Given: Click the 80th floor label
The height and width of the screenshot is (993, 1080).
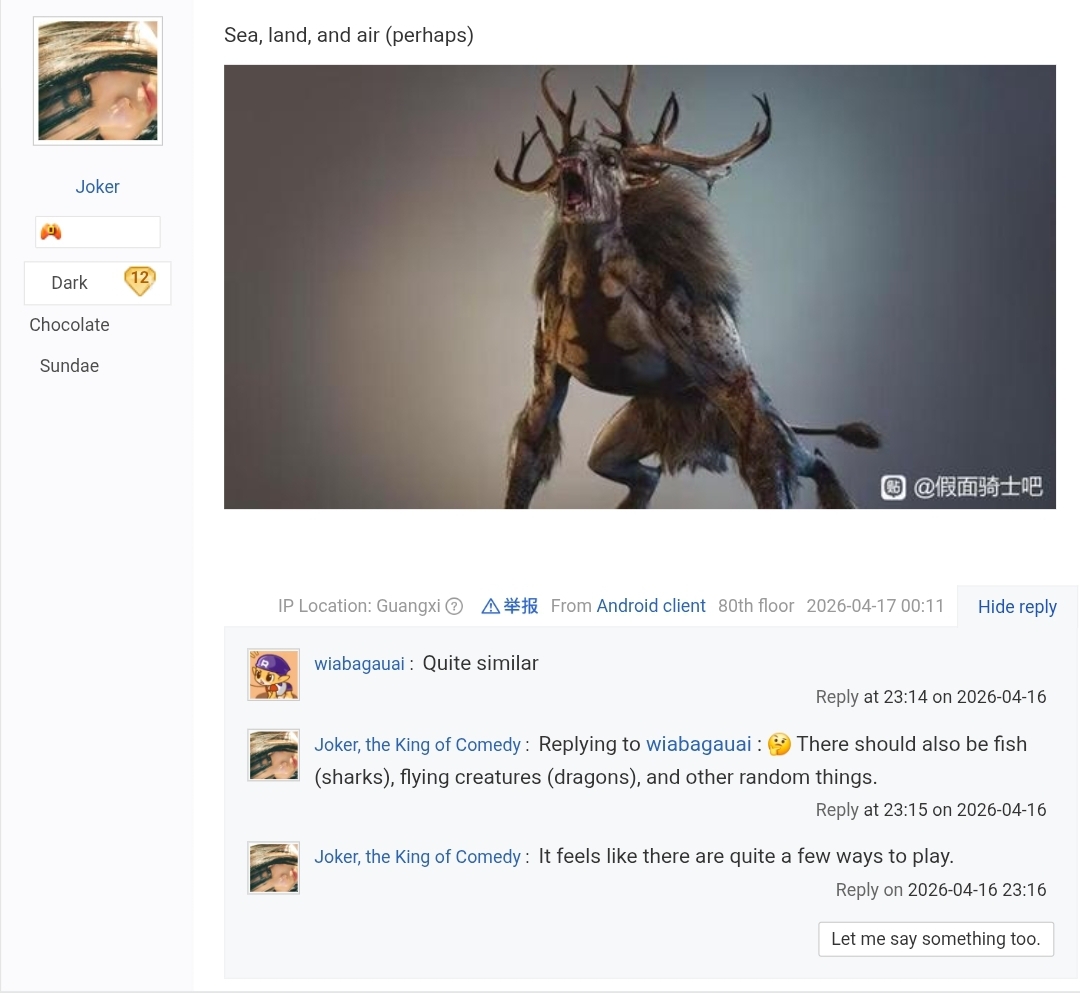Looking at the screenshot, I should (756, 606).
